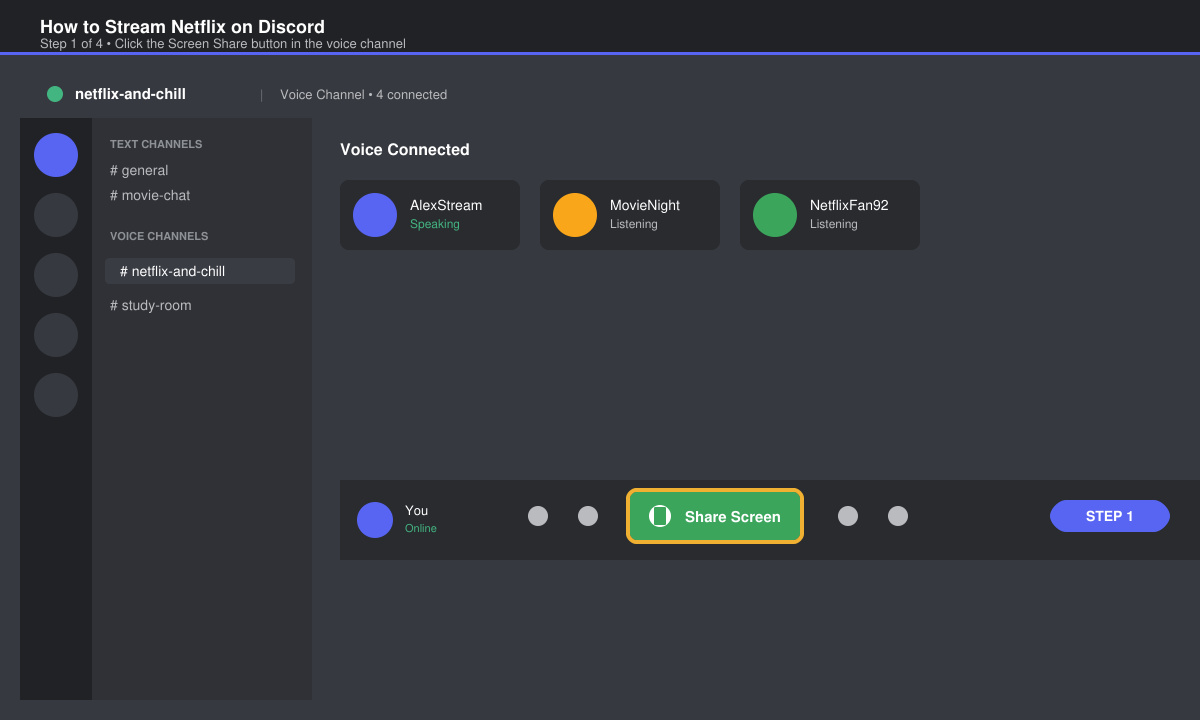Click gray control circle immediately right of Share Screen
1200x720 pixels.
click(x=848, y=516)
